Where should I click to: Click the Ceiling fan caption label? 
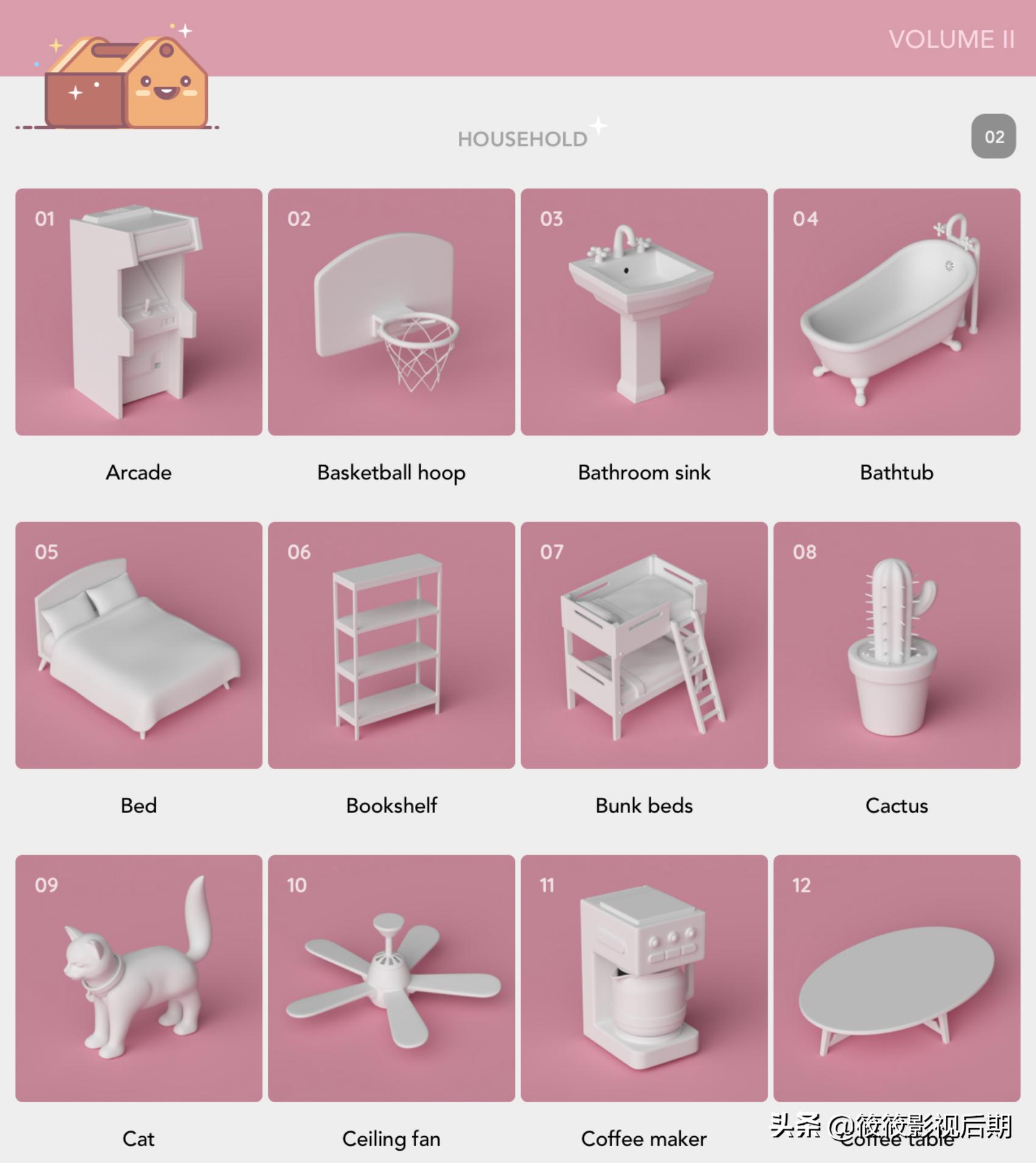[x=391, y=1139]
